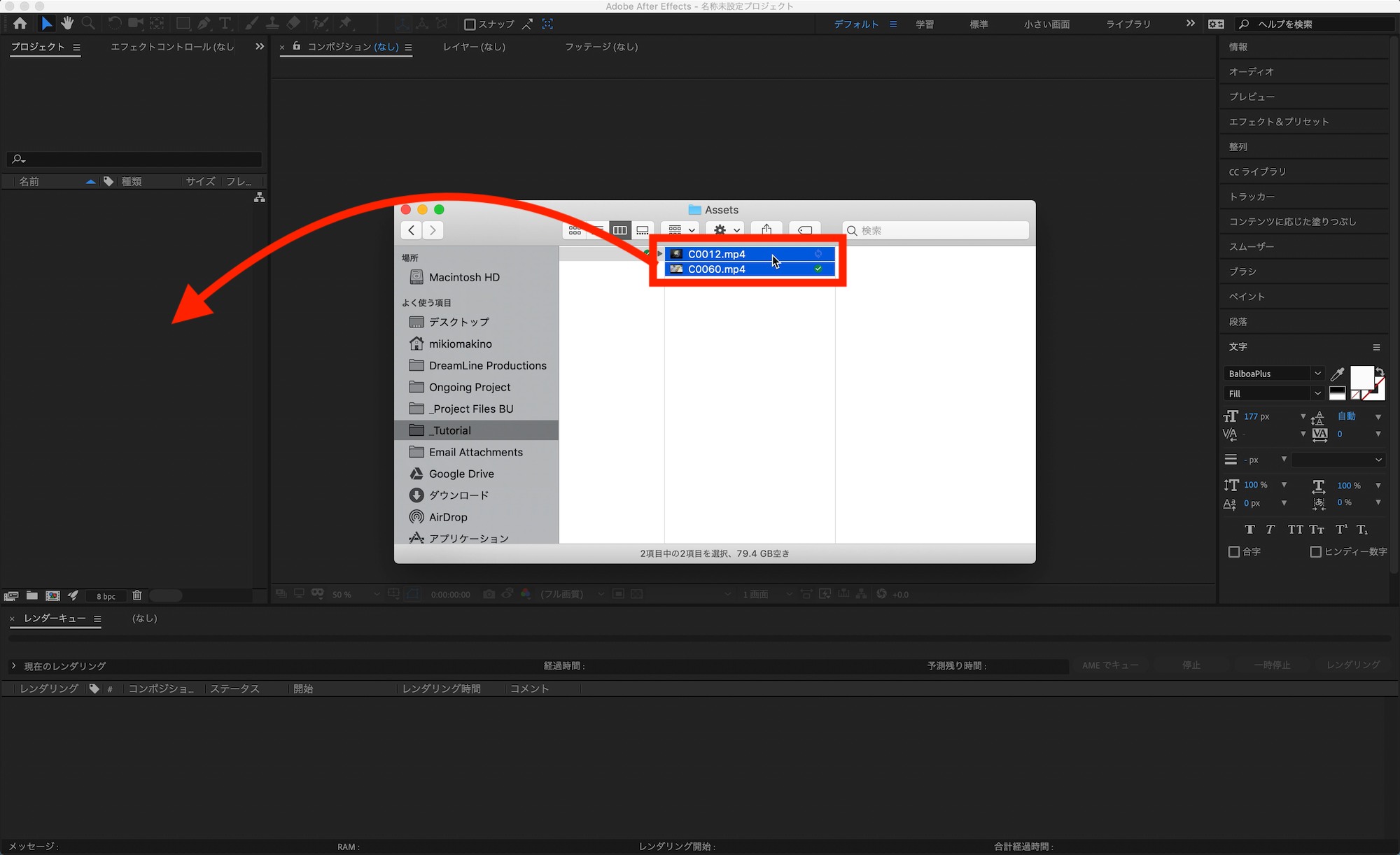Open _Tutorial folder in Finder sidebar
The width and height of the screenshot is (1400, 855).
pos(451,430)
